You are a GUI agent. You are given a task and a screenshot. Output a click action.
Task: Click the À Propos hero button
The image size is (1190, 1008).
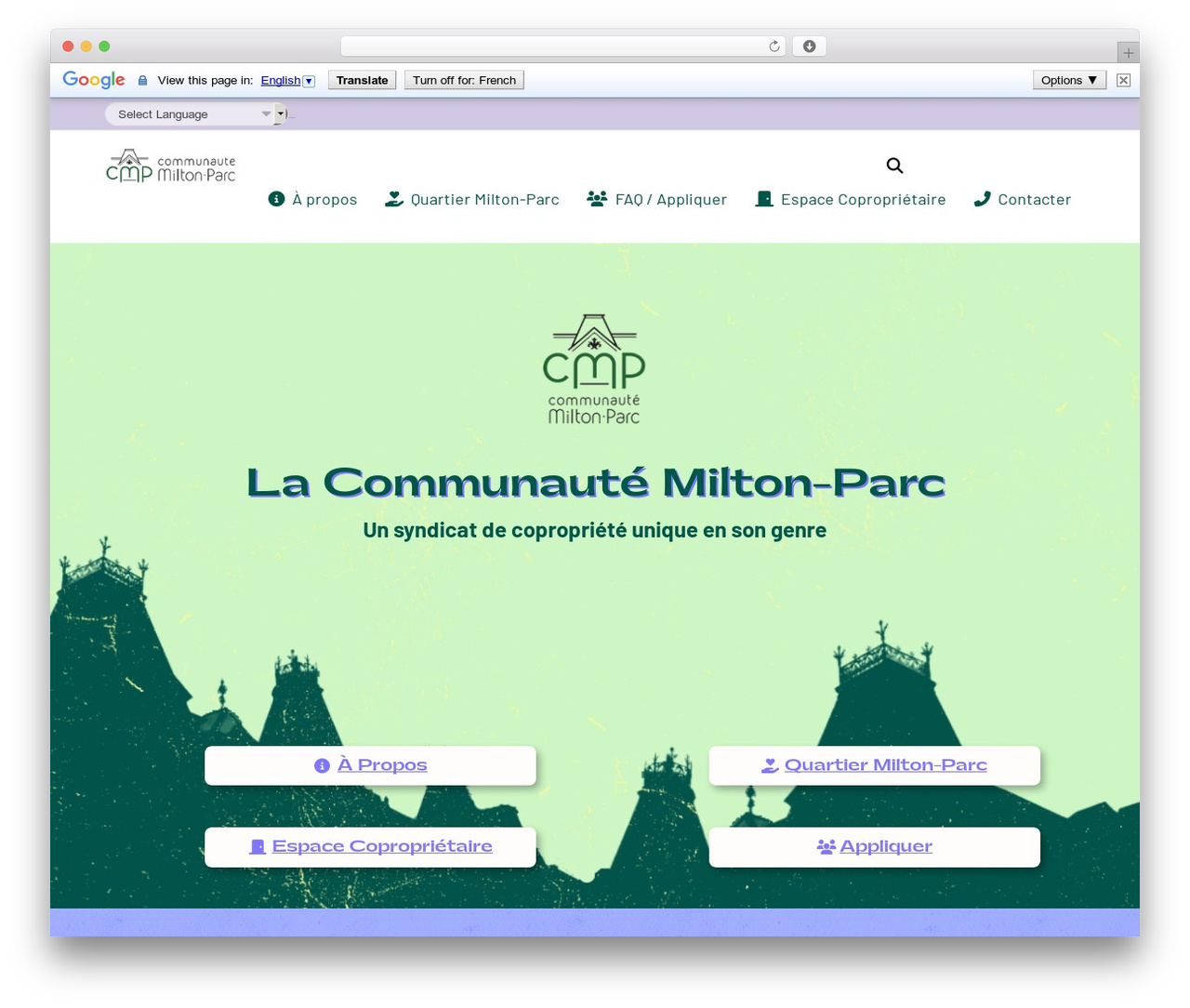(370, 765)
